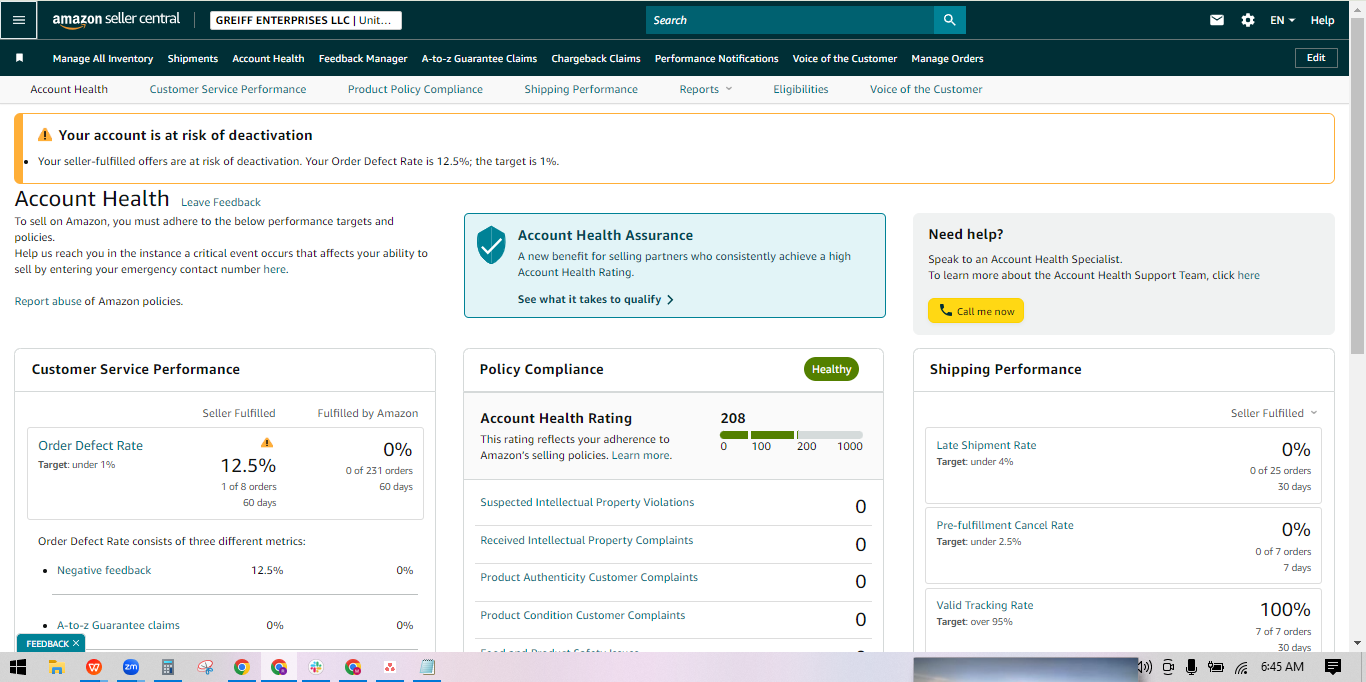Viewport: 1366px width, 682px height.
Task: Click the microphone tray icon
Action: 1191,667
